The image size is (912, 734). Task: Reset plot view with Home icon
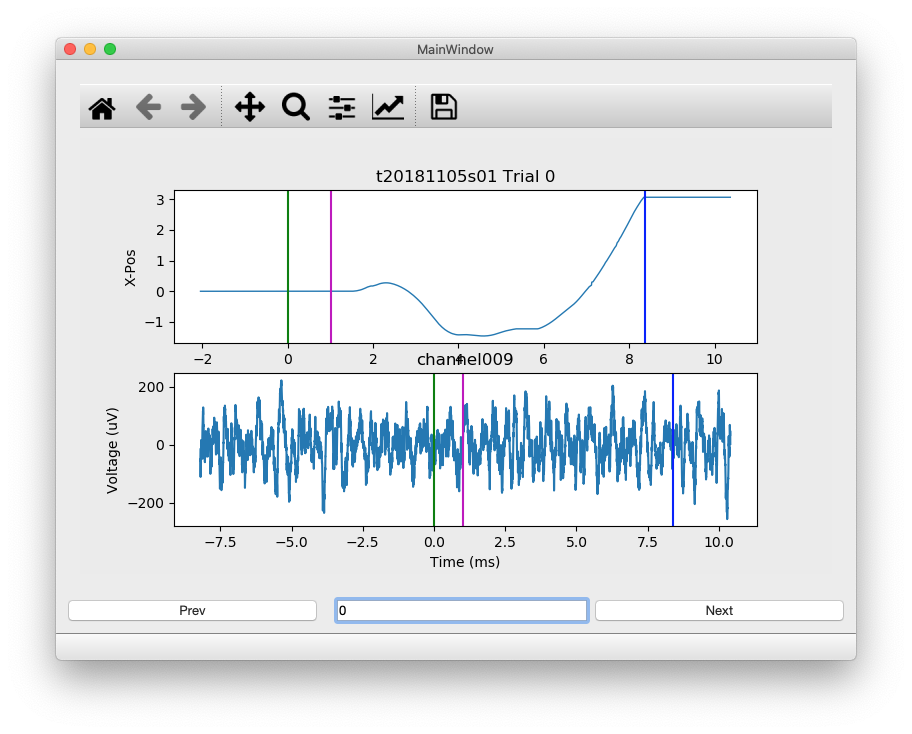tap(102, 108)
